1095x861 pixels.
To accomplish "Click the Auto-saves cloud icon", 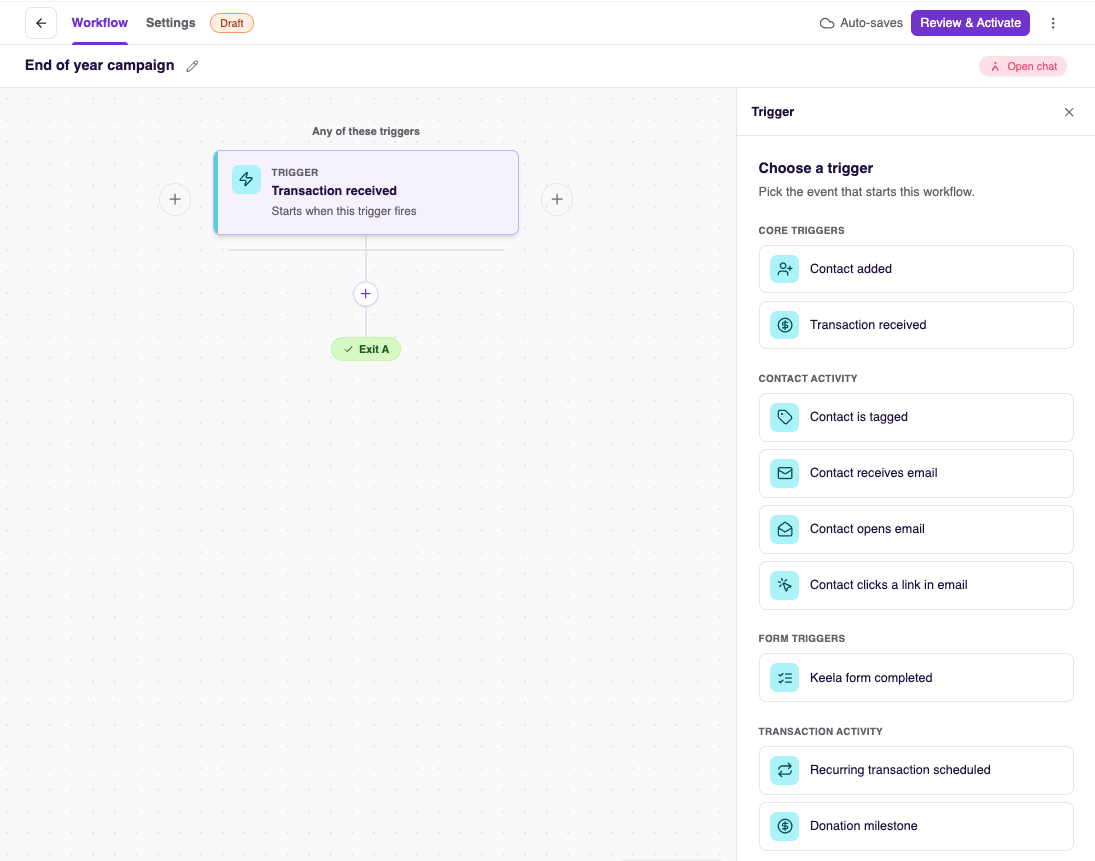I will (x=827, y=23).
